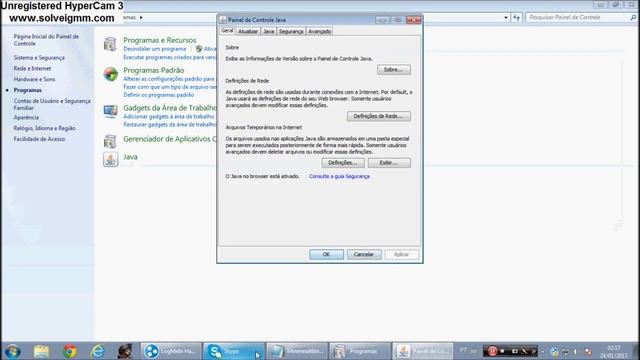Image resolution: width=640 pixels, height=360 pixels.
Task: Click Programas e Recursos icon
Action: [x=110, y=44]
